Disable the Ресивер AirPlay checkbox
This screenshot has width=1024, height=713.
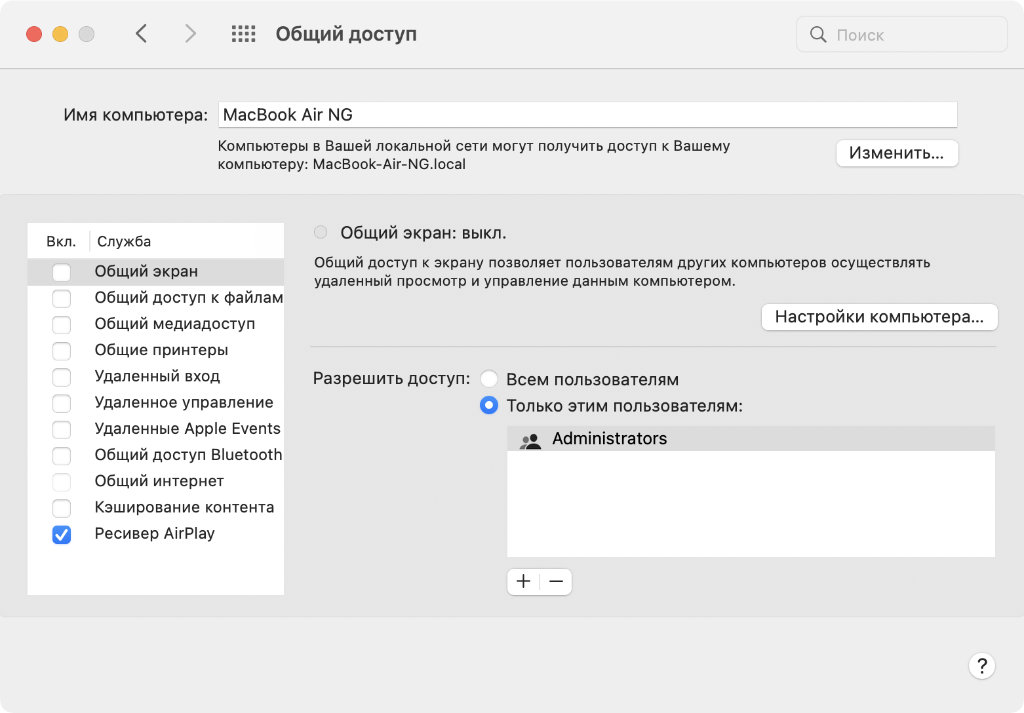coord(62,534)
